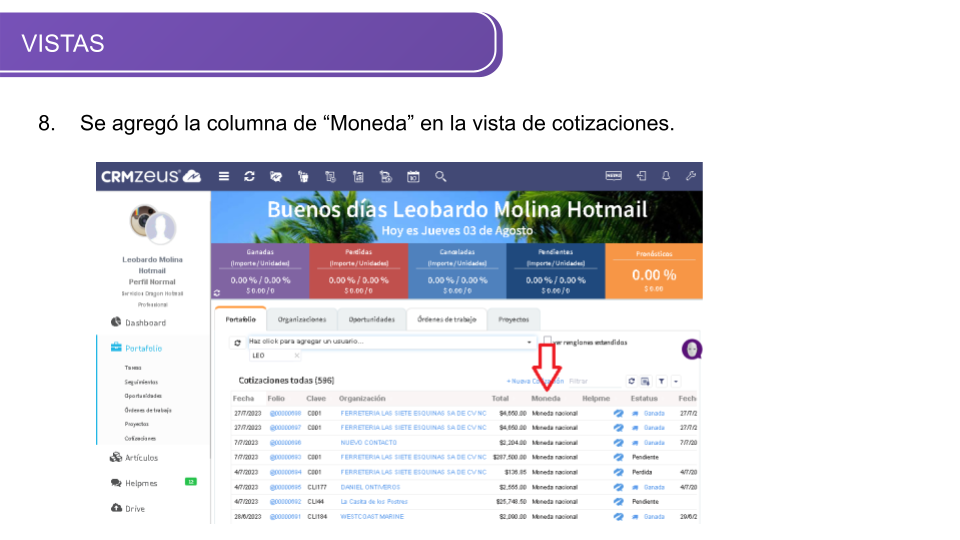
Task: Open folio link for $287,500.00 quote
Action: 285,457
